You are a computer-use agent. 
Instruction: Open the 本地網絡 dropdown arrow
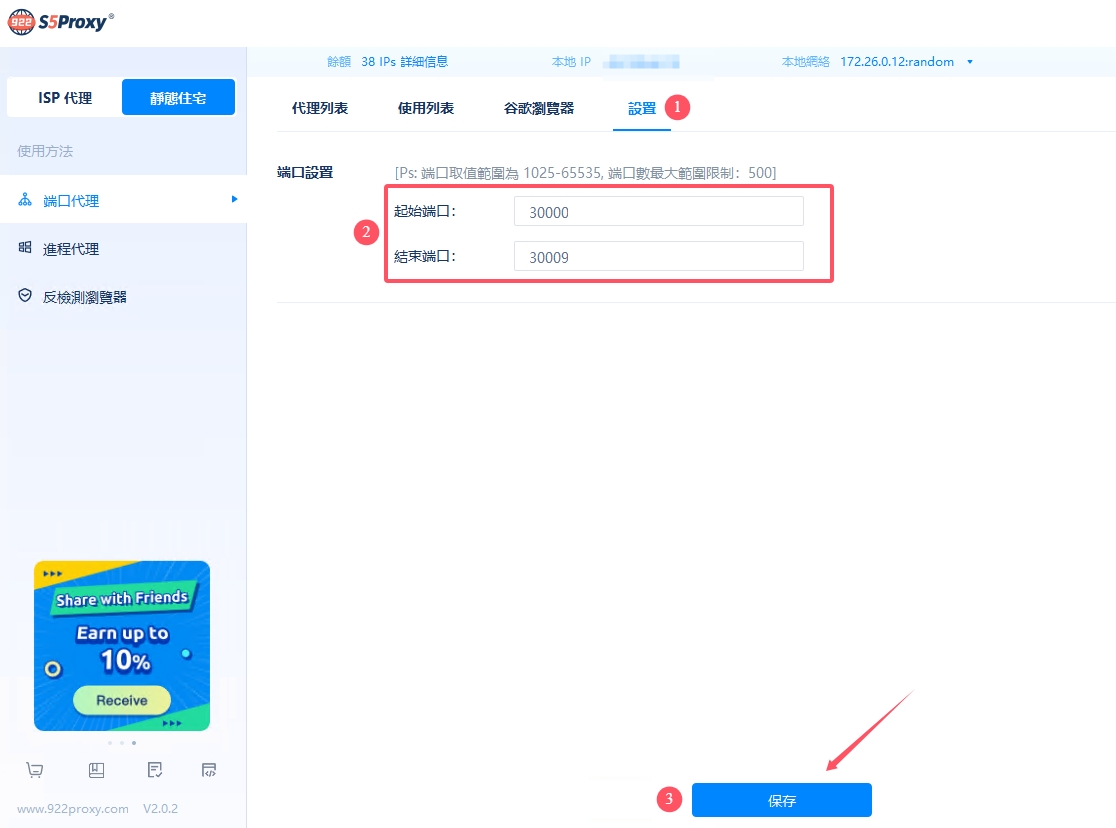969,62
